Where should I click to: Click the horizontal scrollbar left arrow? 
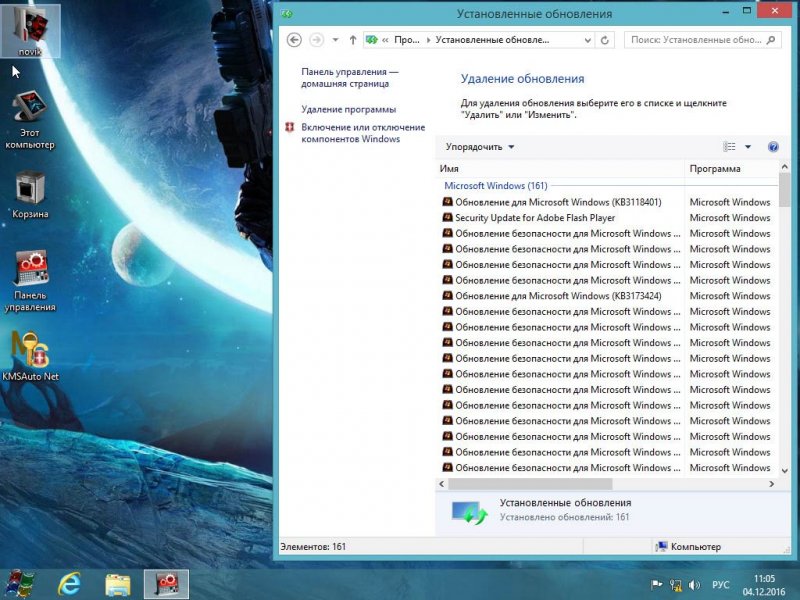coord(442,484)
